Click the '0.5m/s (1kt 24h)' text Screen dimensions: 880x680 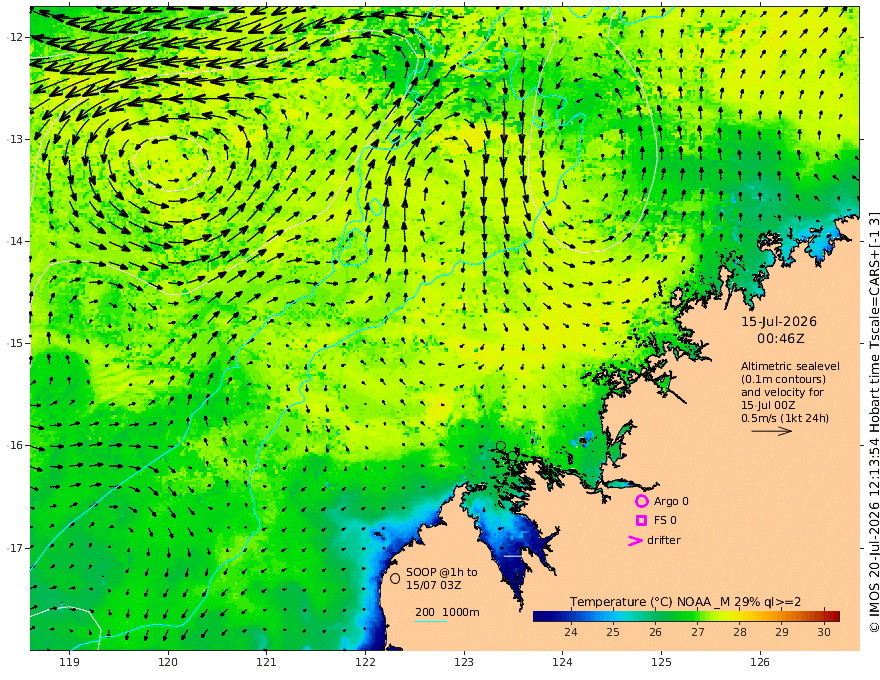coord(785,419)
